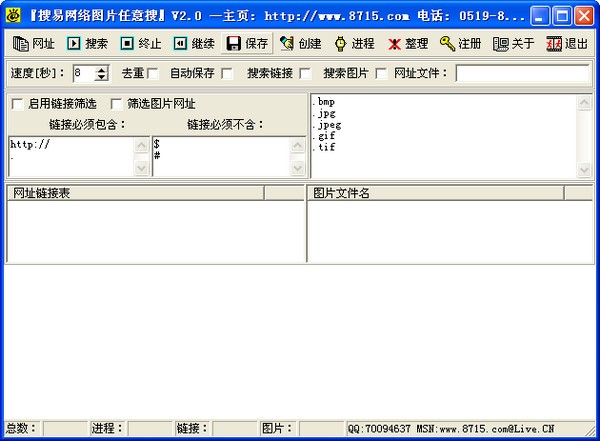The height and width of the screenshot is (441, 600).
Task: Increase speed with the spinner up arrow
Action: click(101, 70)
